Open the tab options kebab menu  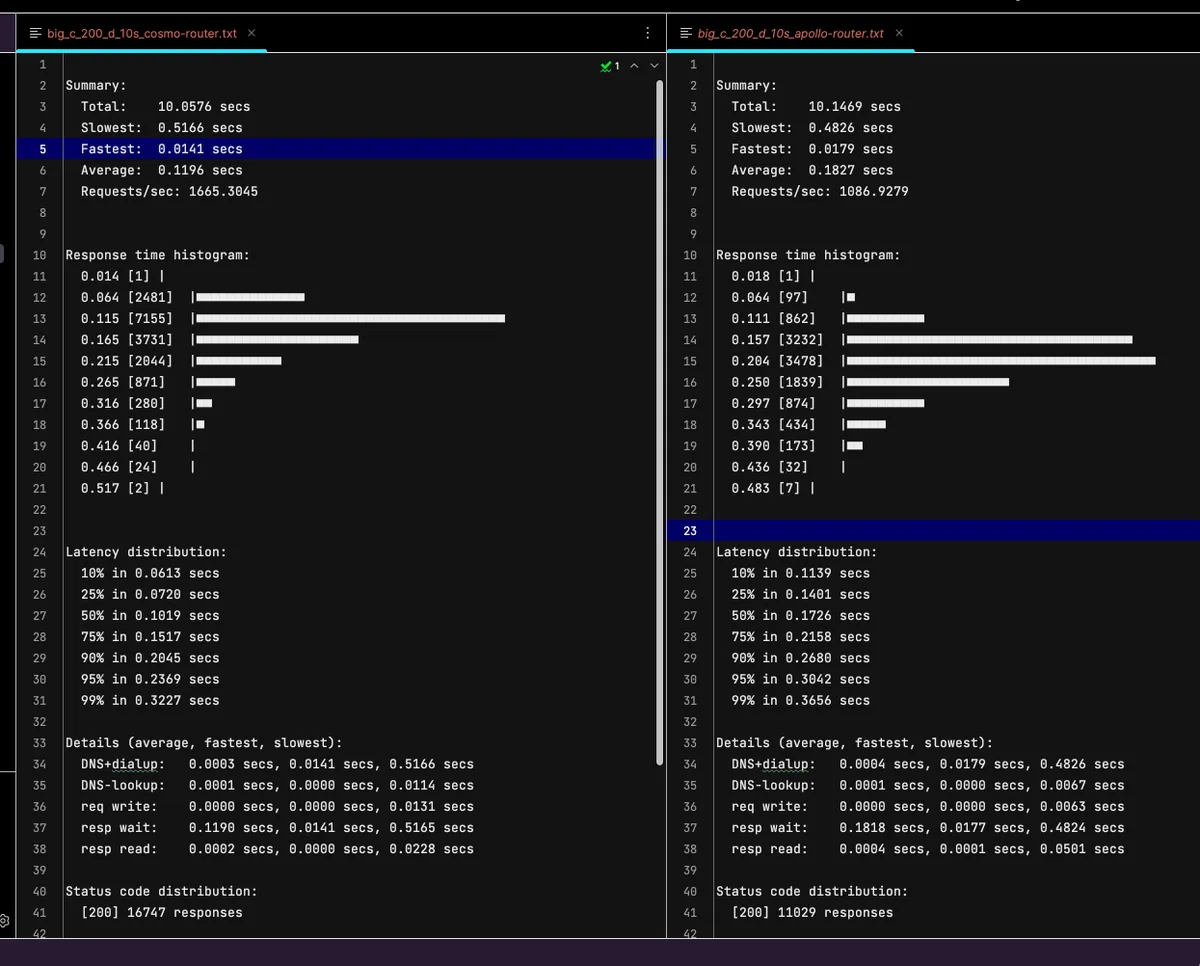coord(648,33)
